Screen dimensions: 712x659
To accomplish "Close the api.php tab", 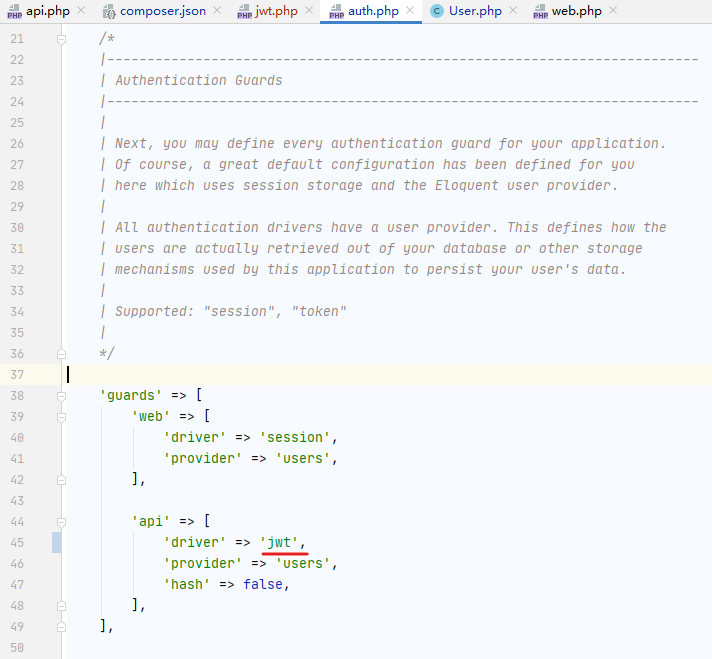I will click(81, 10).
